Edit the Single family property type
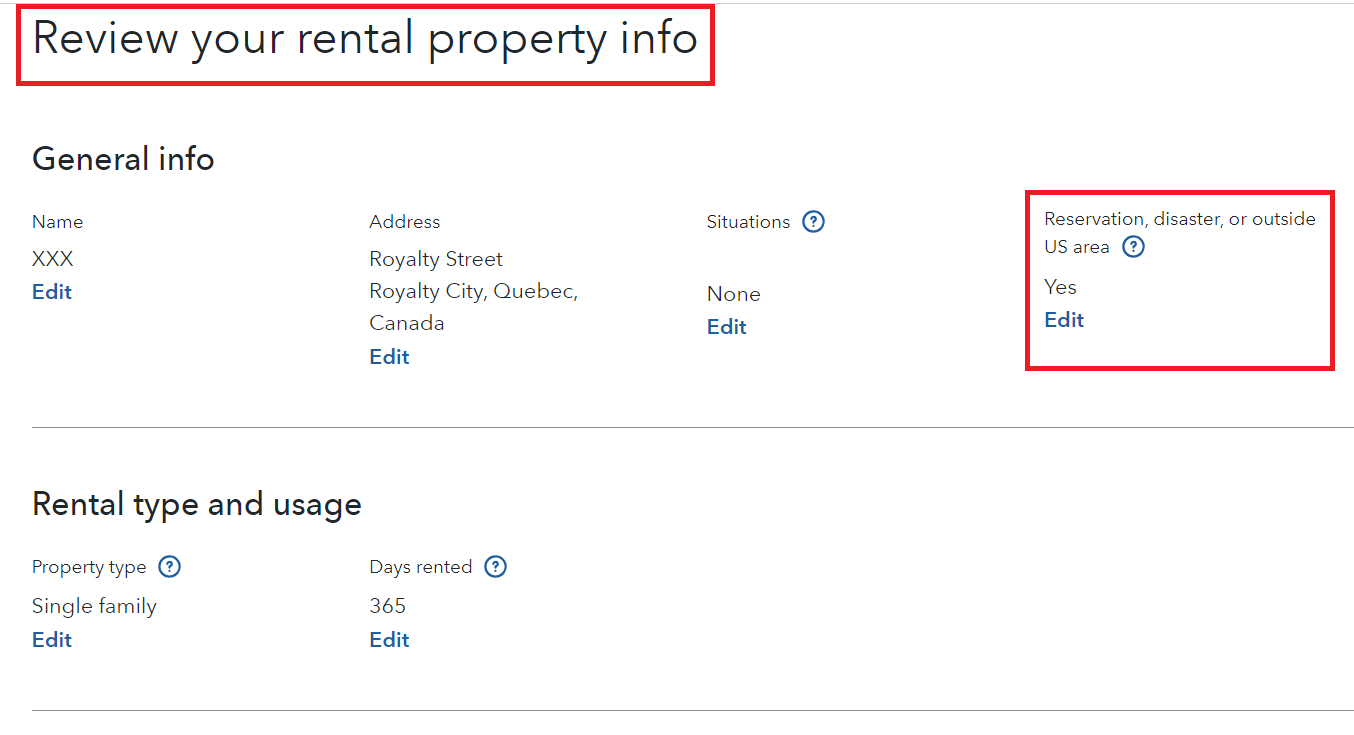The height and width of the screenshot is (735, 1354). (52, 640)
